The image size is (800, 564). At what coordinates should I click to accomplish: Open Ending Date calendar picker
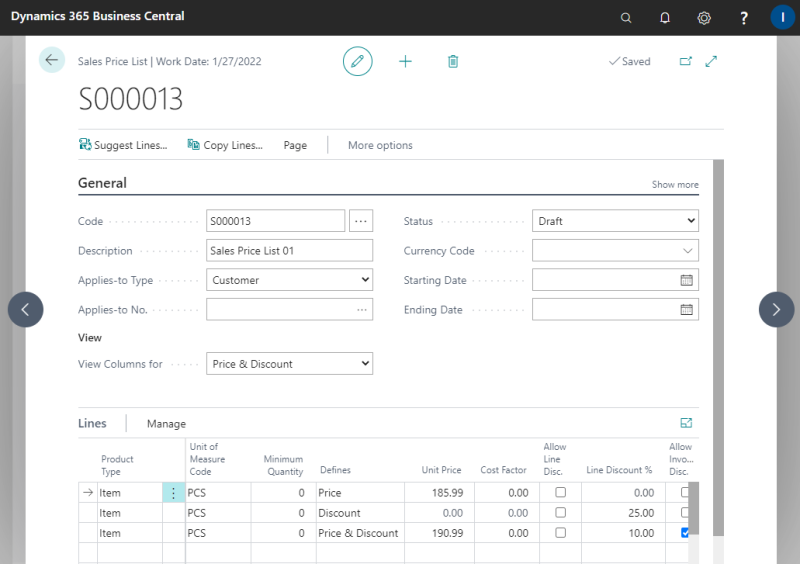[x=686, y=310]
